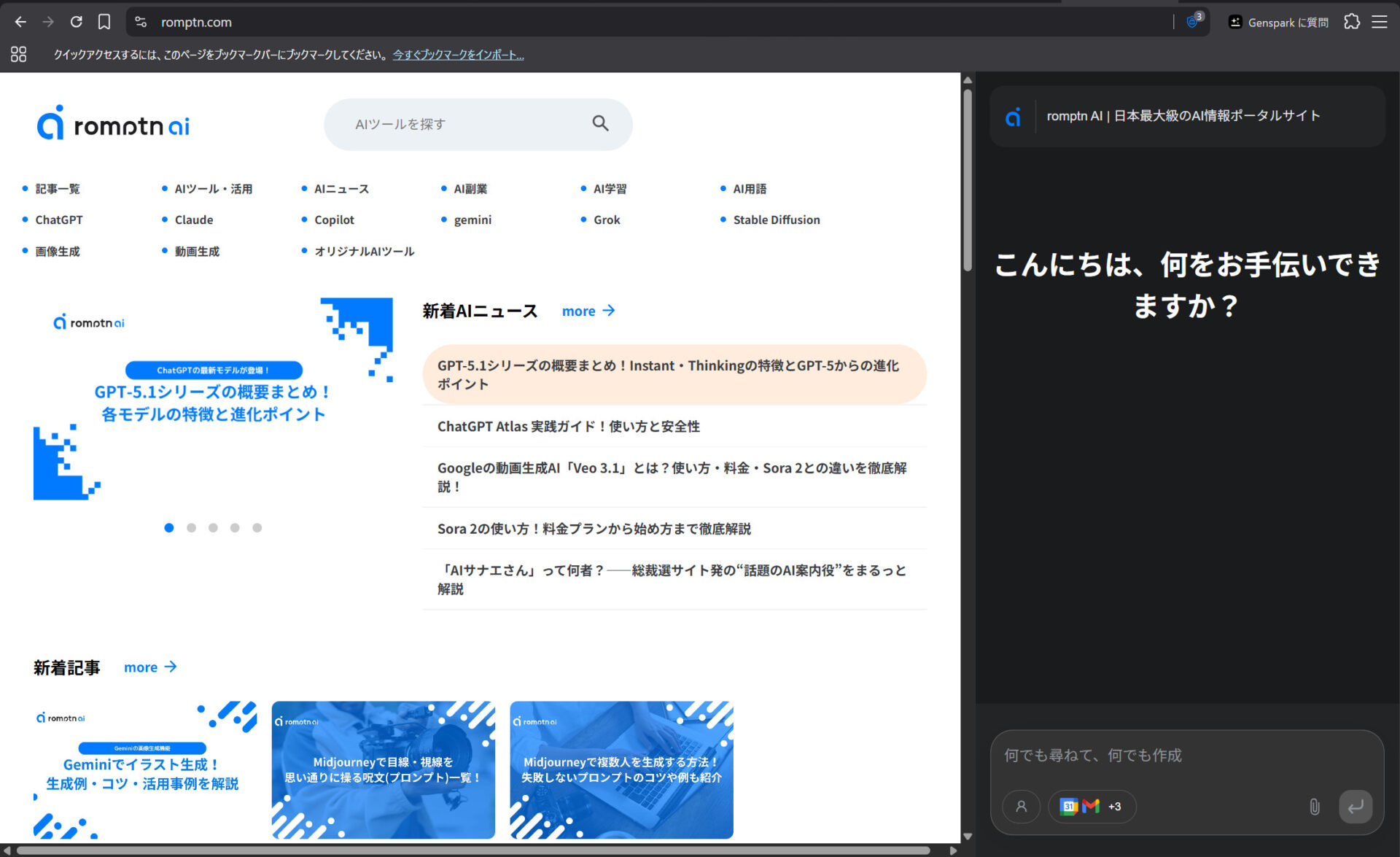Activate the first slider dot under the banner
The width and height of the screenshot is (1400, 857).
169,527
